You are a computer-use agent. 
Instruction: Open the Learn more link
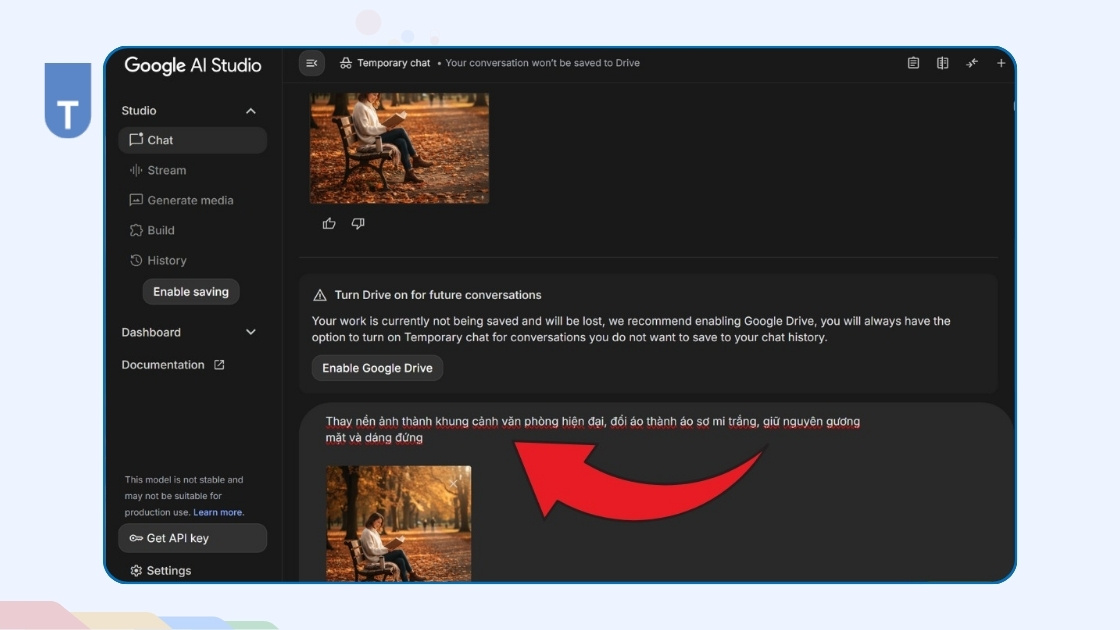[x=218, y=513]
